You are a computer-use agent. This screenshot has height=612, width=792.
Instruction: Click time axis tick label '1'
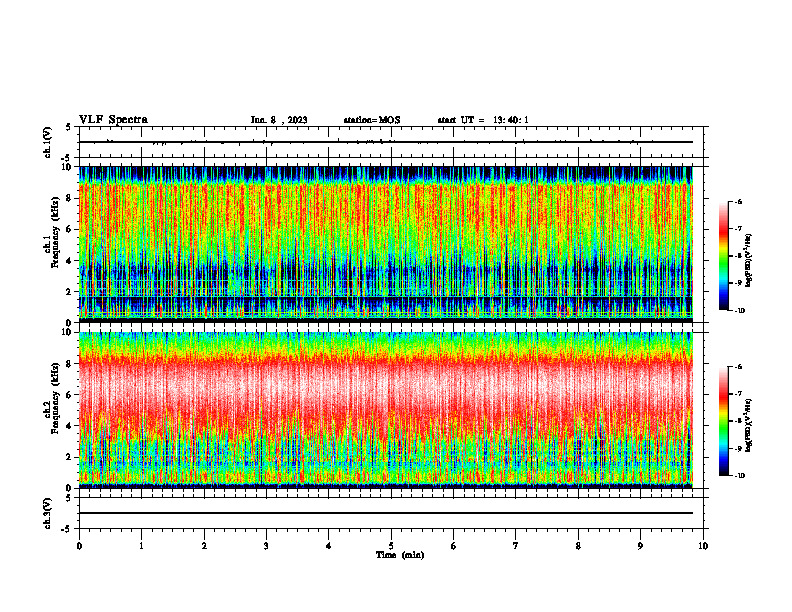(141, 546)
